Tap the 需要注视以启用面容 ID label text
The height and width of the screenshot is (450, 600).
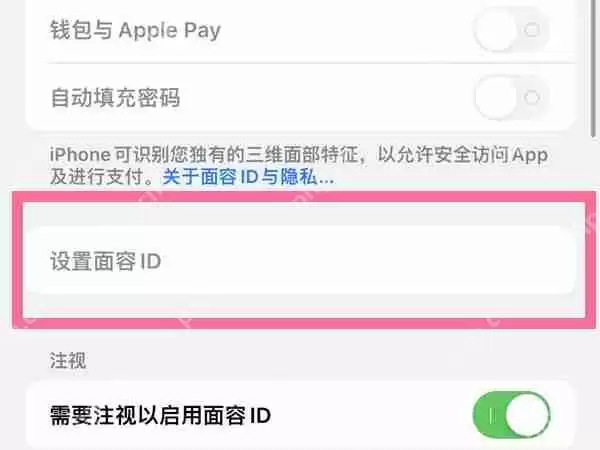pos(160,416)
